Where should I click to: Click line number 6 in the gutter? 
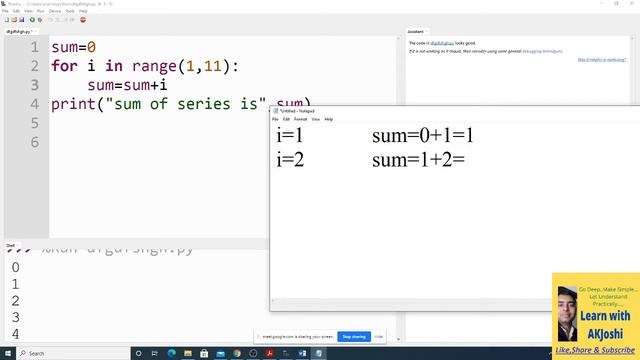coord(35,142)
